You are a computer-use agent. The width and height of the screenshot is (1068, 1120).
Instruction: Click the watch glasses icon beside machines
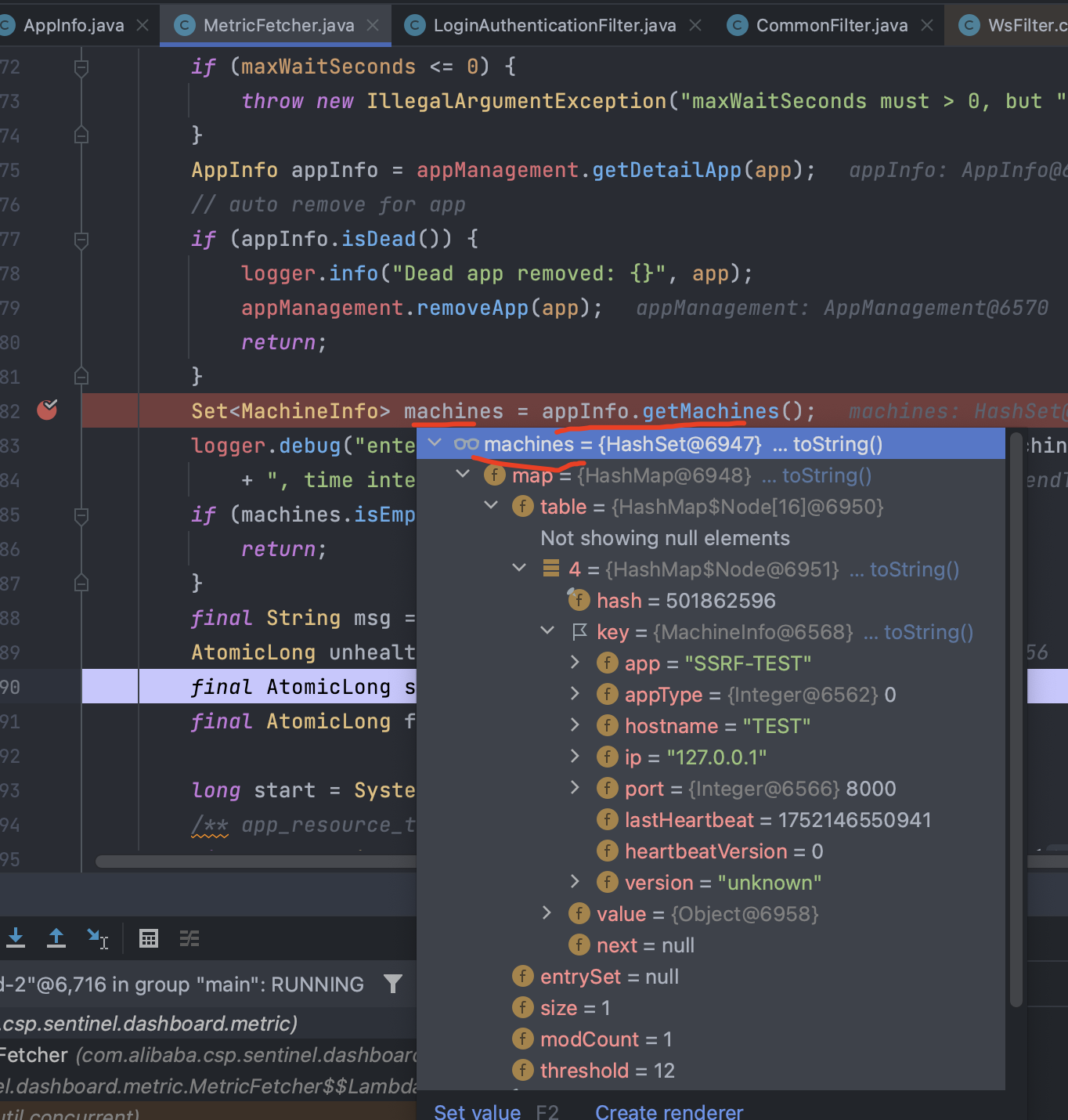(x=466, y=444)
